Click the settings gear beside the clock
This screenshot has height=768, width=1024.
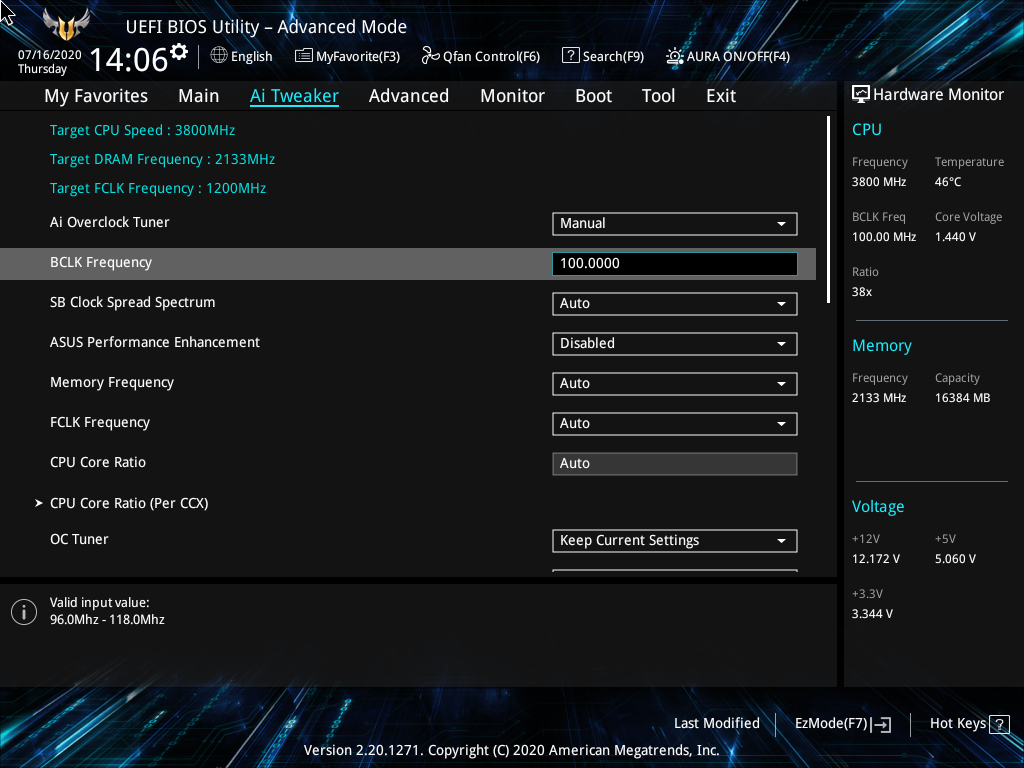click(x=178, y=51)
